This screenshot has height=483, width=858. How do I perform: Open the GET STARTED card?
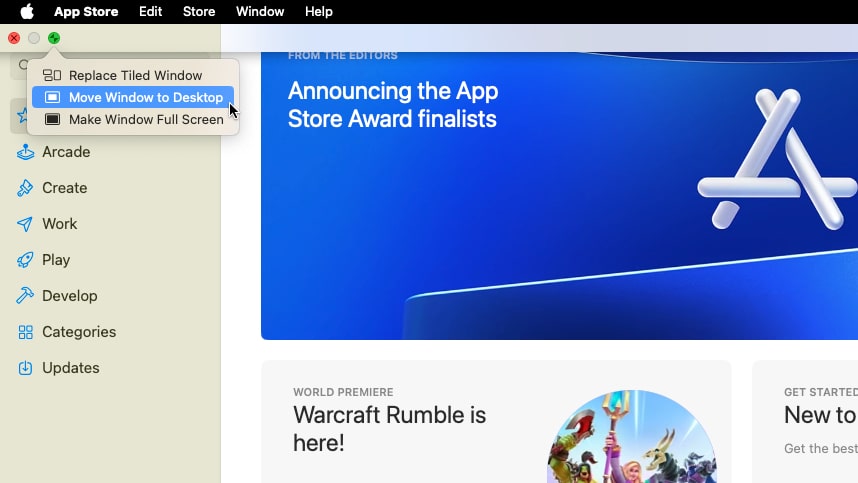coord(805,422)
